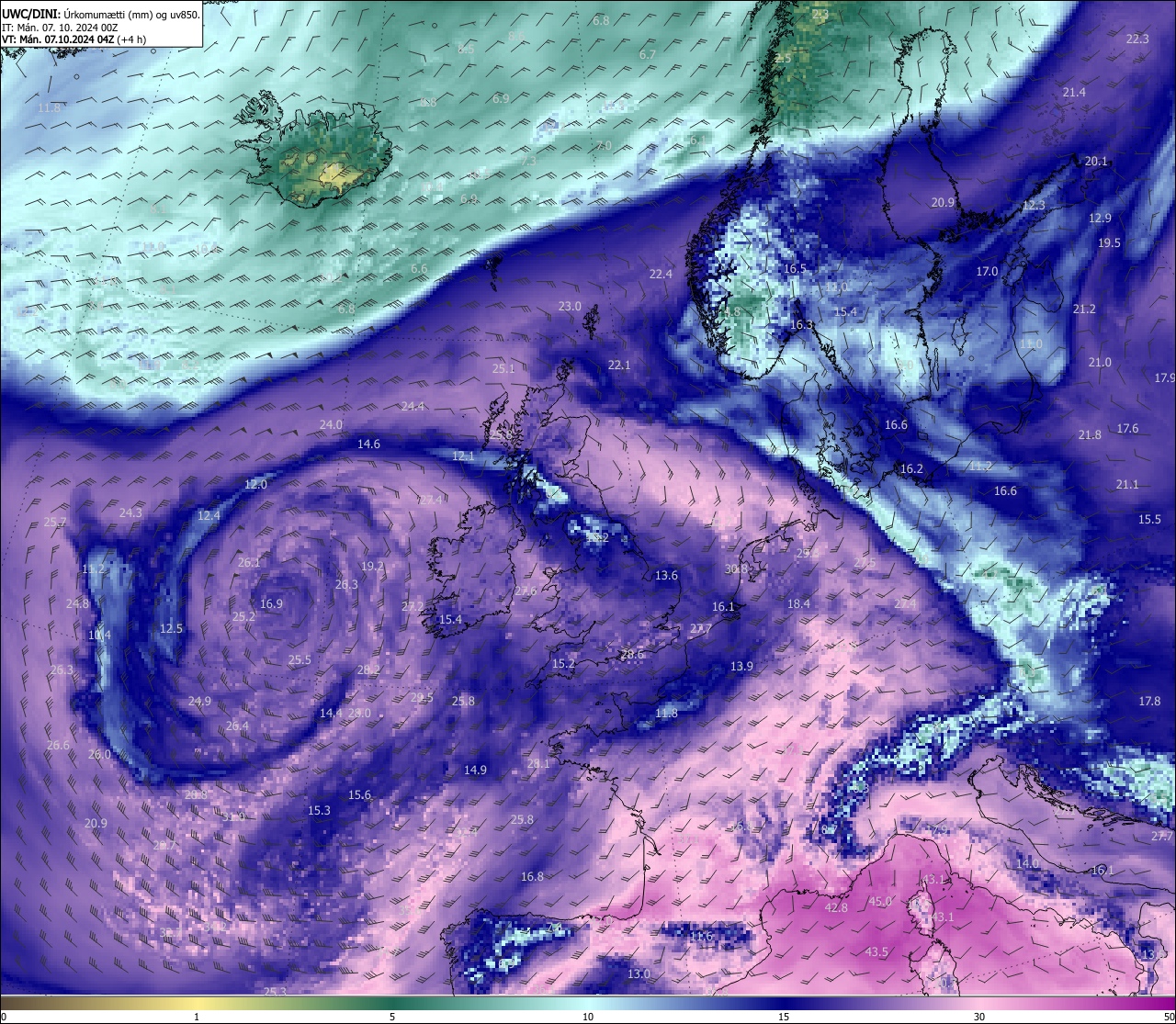
Task: Click the value 21.4 on map
Action: pyautogui.click(x=1074, y=92)
